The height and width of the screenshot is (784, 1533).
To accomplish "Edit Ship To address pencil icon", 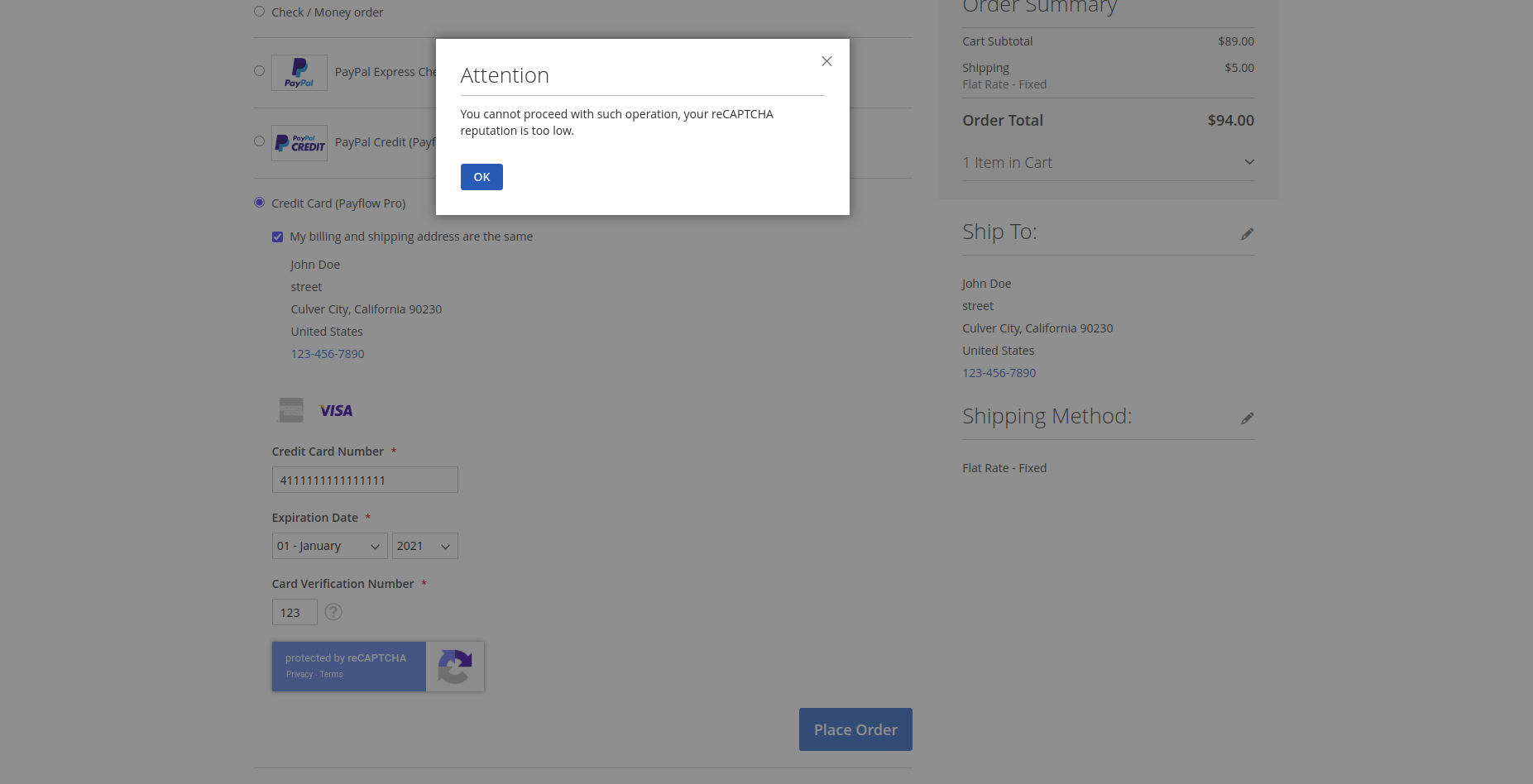I will [x=1247, y=234].
